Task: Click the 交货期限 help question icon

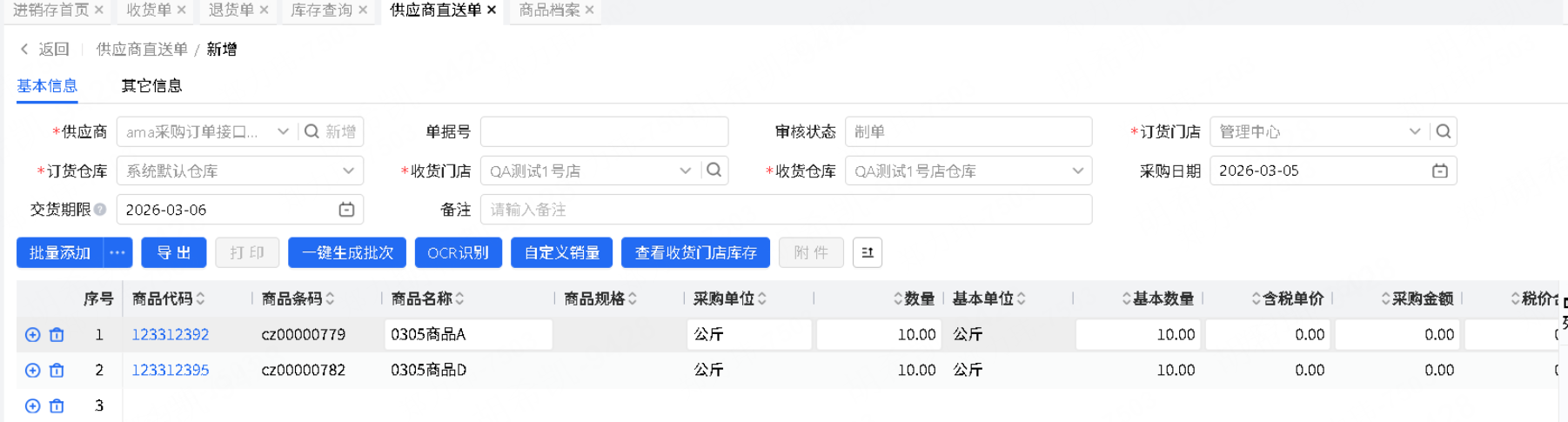Action: (x=100, y=210)
